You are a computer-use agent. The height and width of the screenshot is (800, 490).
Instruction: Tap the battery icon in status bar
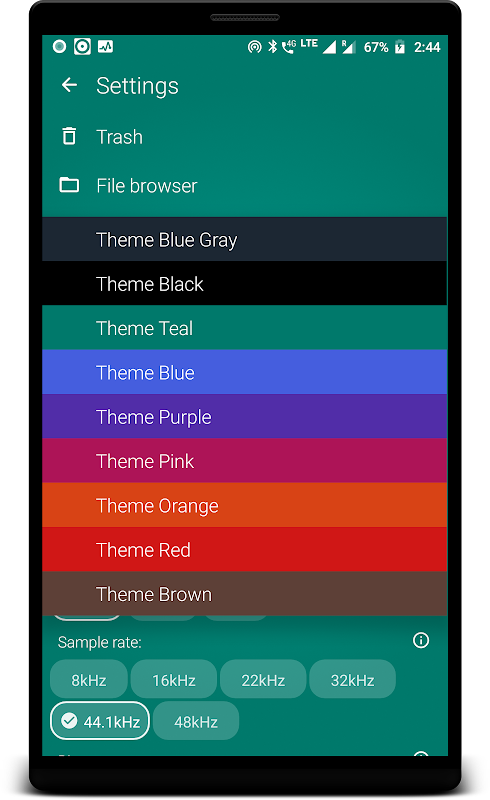[x=400, y=47]
